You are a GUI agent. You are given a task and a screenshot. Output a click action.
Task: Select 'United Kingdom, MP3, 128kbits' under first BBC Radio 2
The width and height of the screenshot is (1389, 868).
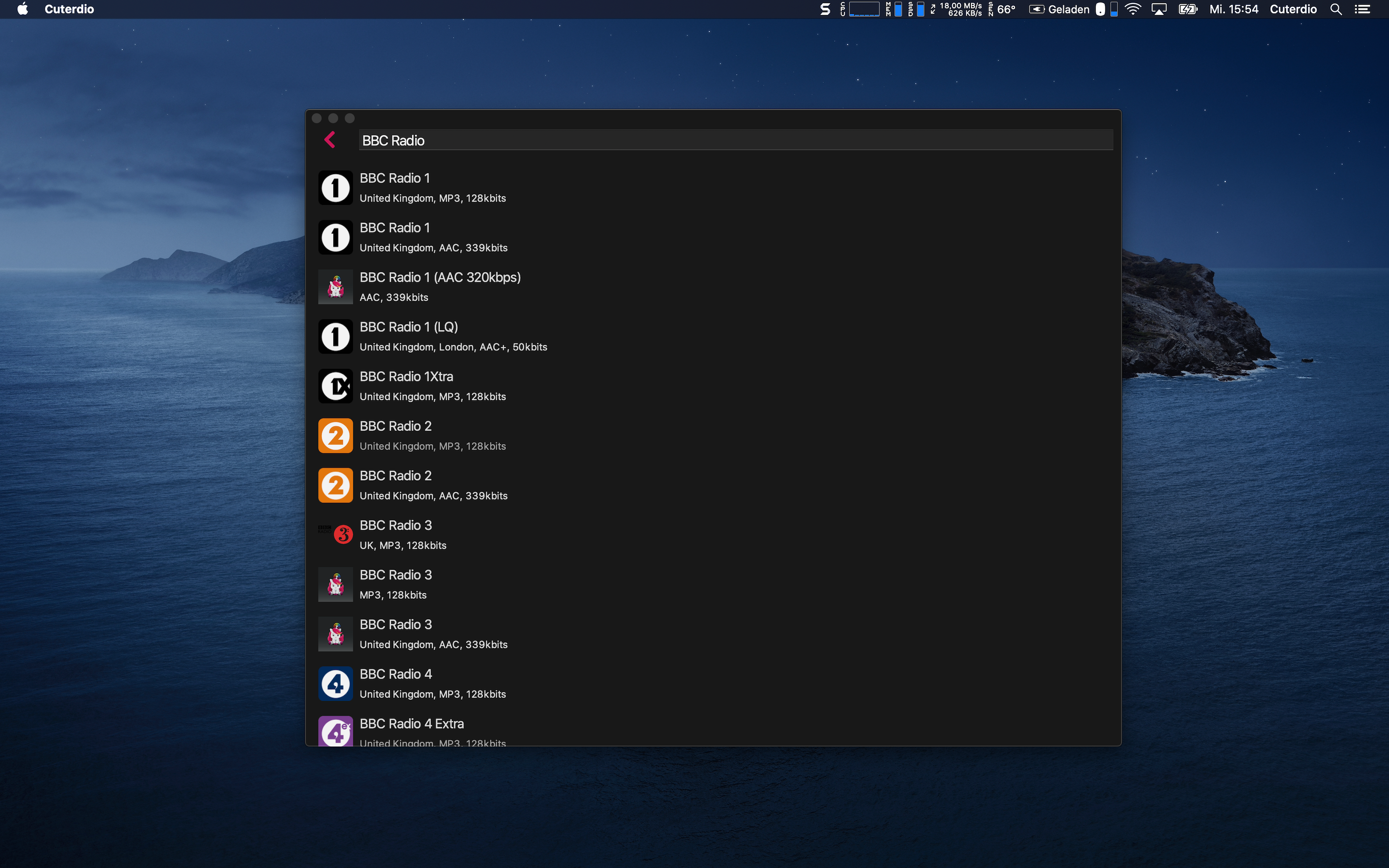[x=433, y=446]
